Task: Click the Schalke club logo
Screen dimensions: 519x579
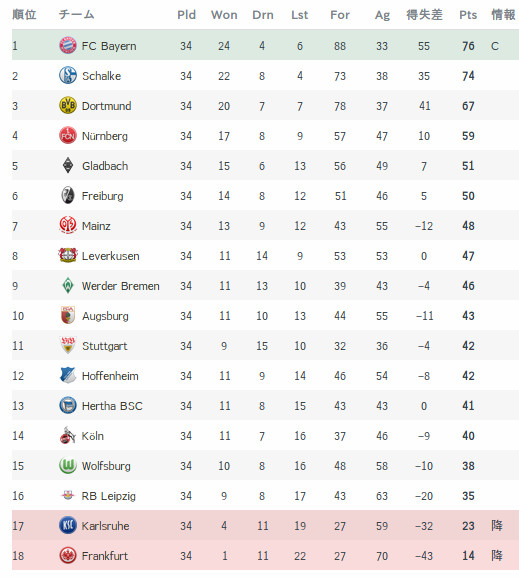Action: [68, 75]
